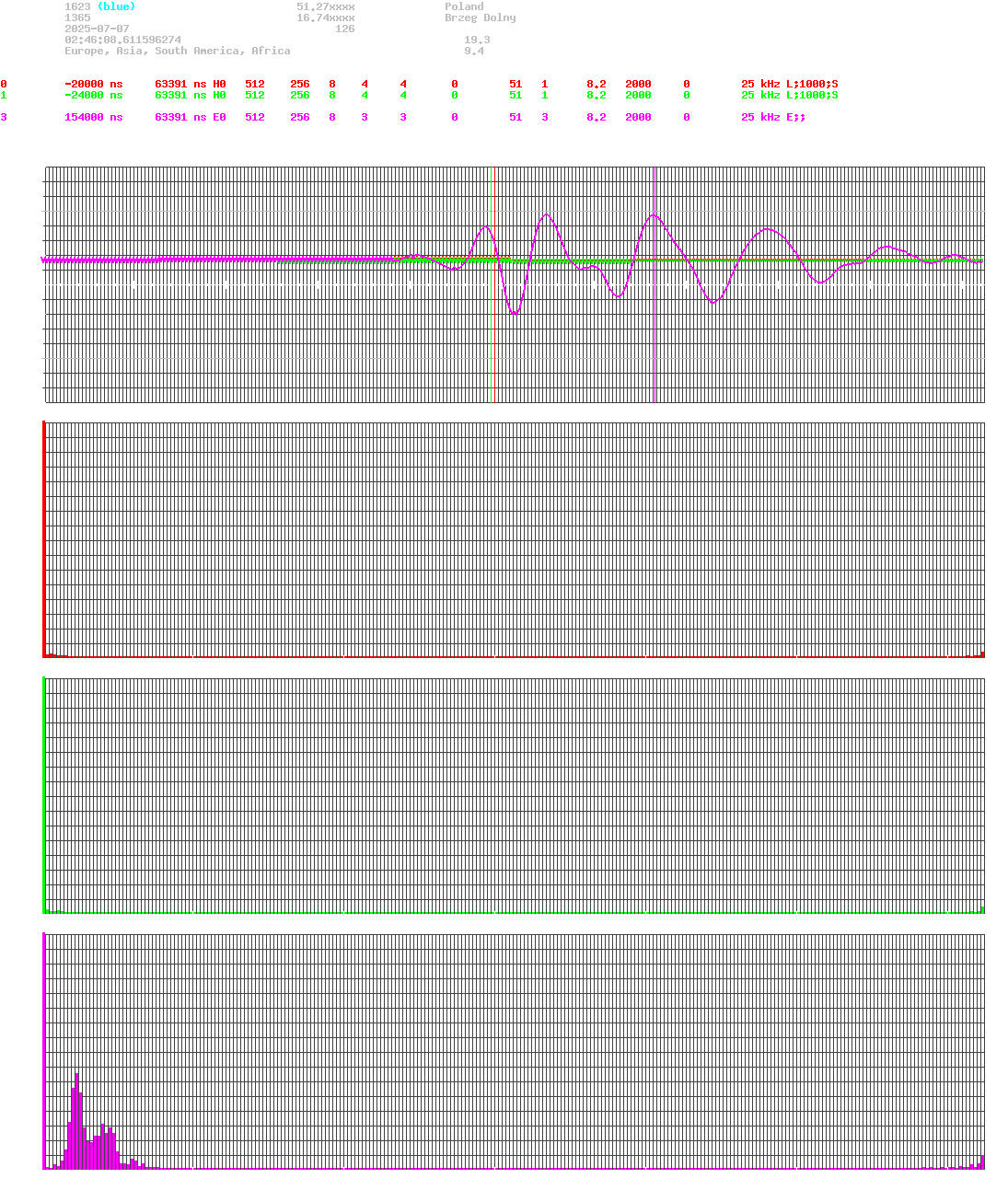Image resolution: width=1008 pixels, height=1190 pixels.
Task: Click the red -20000 ns offset
Action: 93,84
